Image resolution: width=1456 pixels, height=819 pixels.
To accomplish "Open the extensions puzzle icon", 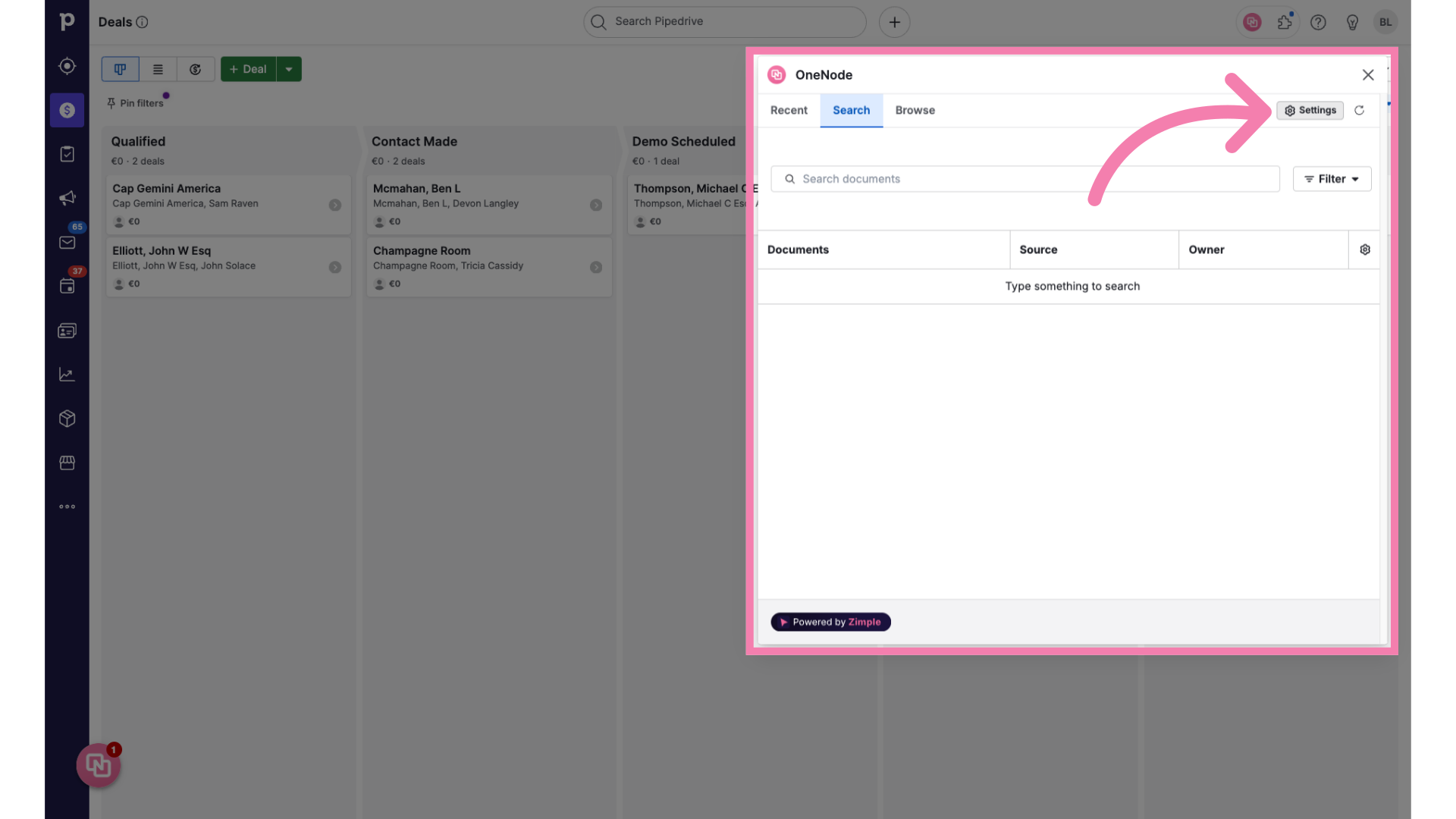I will click(x=1285, y=22).
